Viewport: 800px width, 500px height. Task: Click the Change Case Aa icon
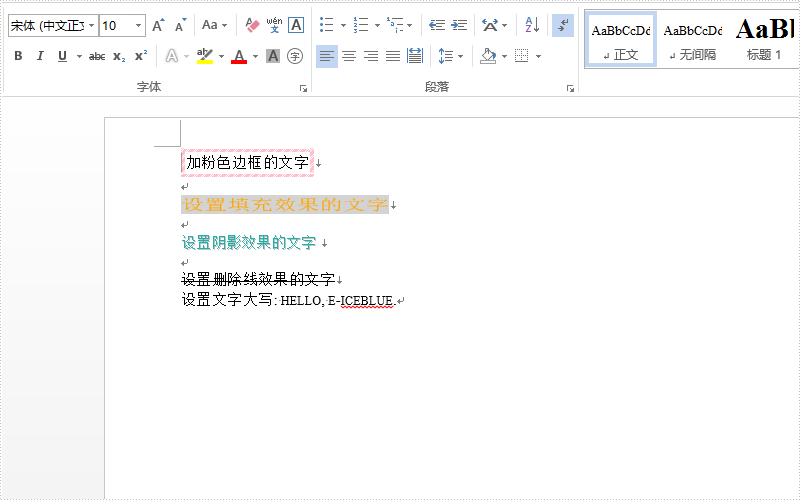coord(210,25)
